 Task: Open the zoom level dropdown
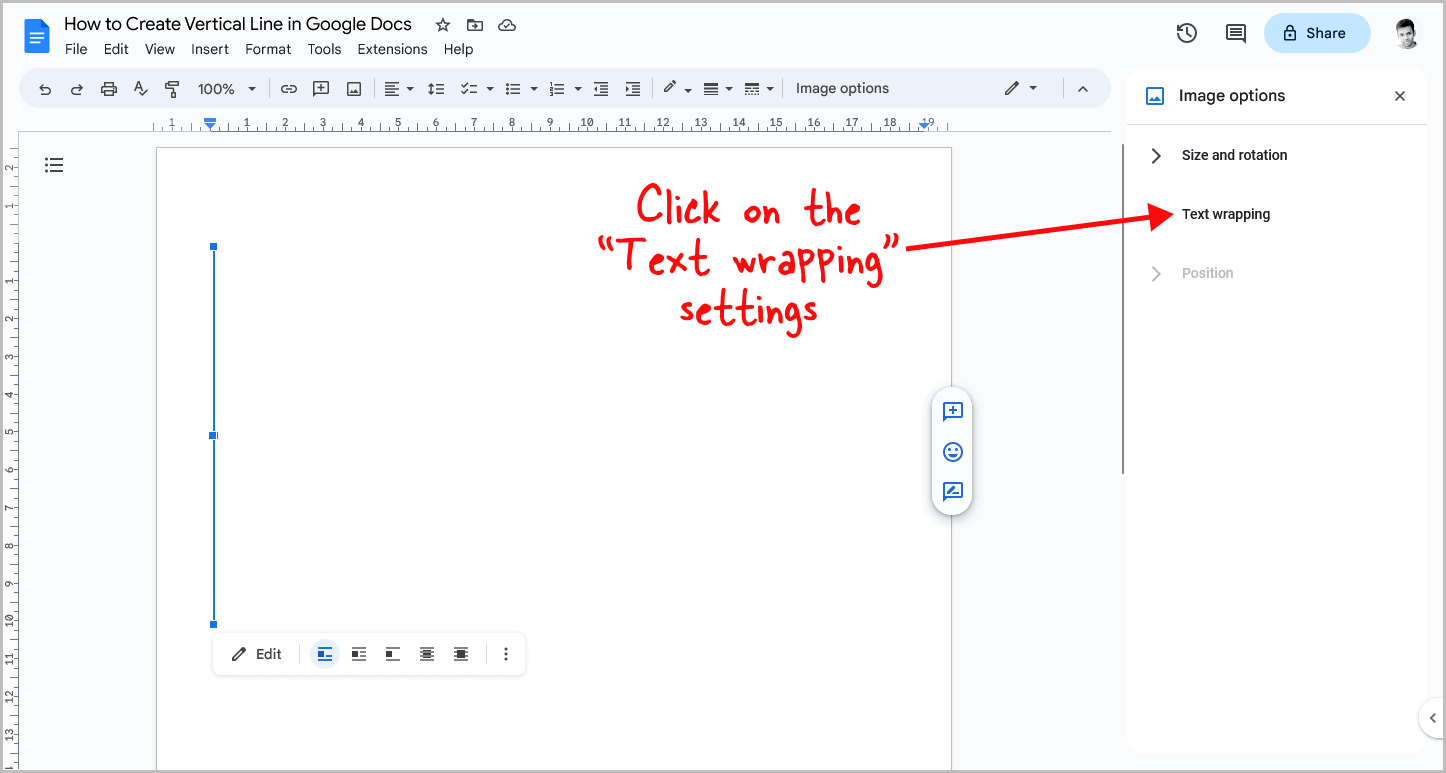(x=227, y=88)
